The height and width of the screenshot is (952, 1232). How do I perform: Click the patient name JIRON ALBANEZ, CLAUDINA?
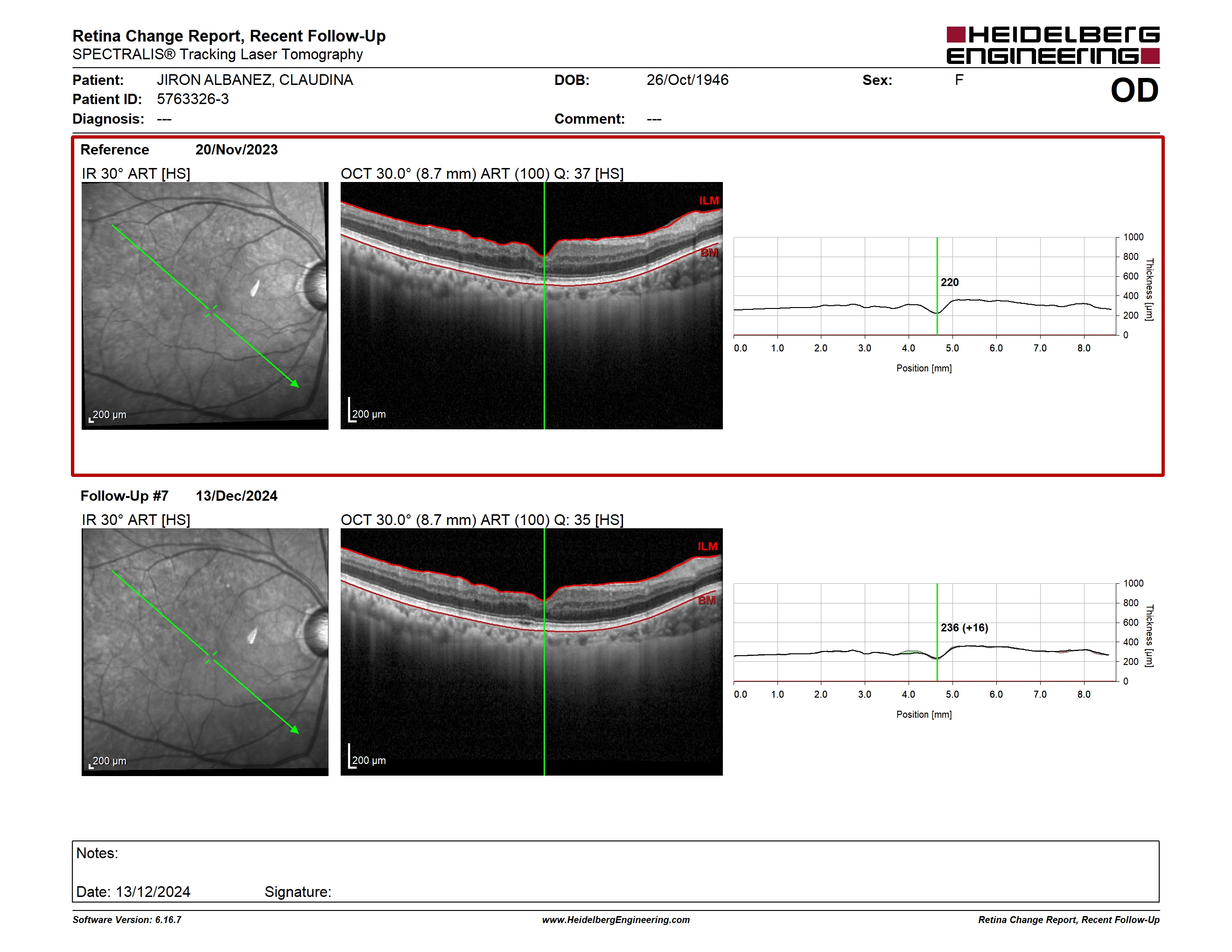(x=255, y=79)
